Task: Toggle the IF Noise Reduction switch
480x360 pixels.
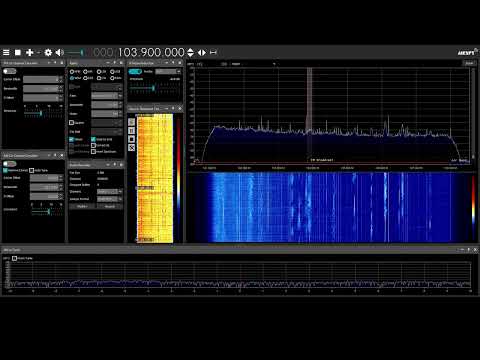Action: coord(135,71)
